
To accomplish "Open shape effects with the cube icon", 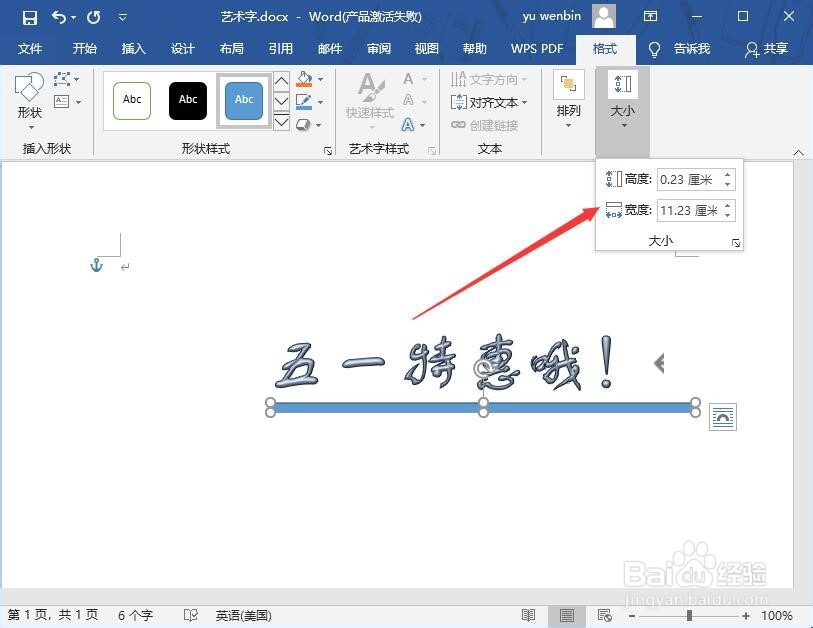I will (303, 125).
